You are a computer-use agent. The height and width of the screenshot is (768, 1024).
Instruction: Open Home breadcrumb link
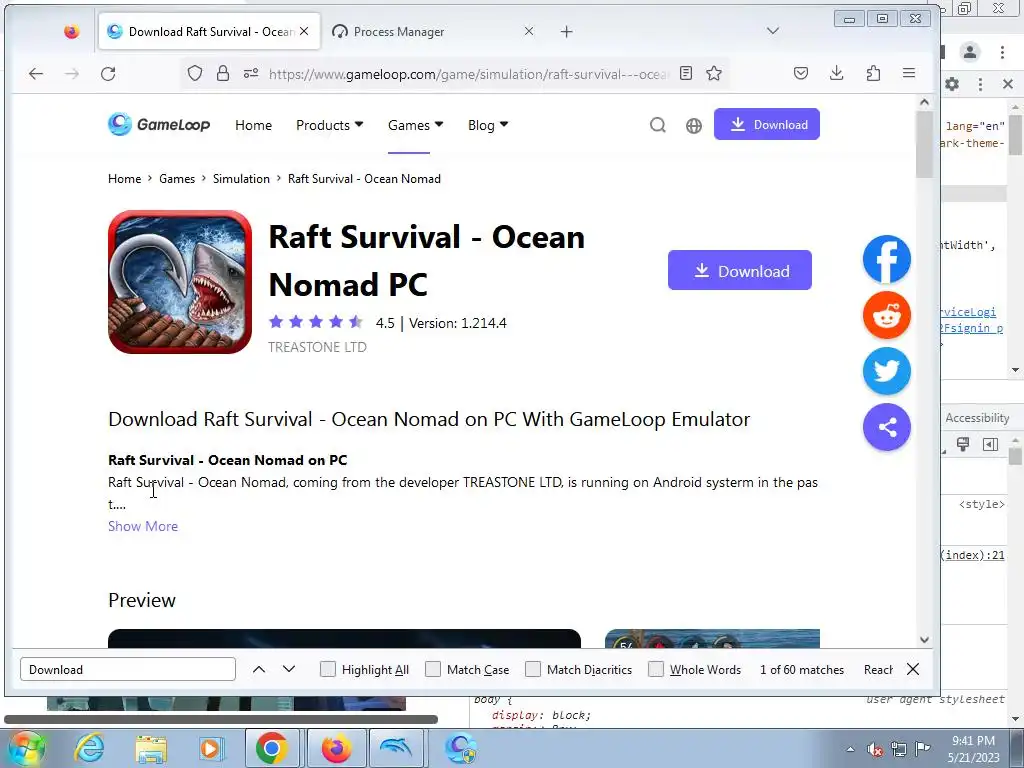(124, 179)
